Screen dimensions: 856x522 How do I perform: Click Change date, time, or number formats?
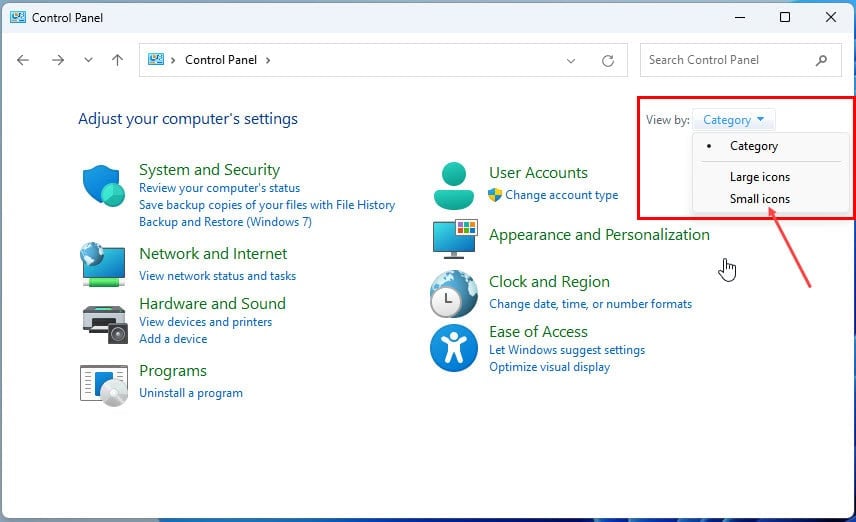(x=591, y=304)
